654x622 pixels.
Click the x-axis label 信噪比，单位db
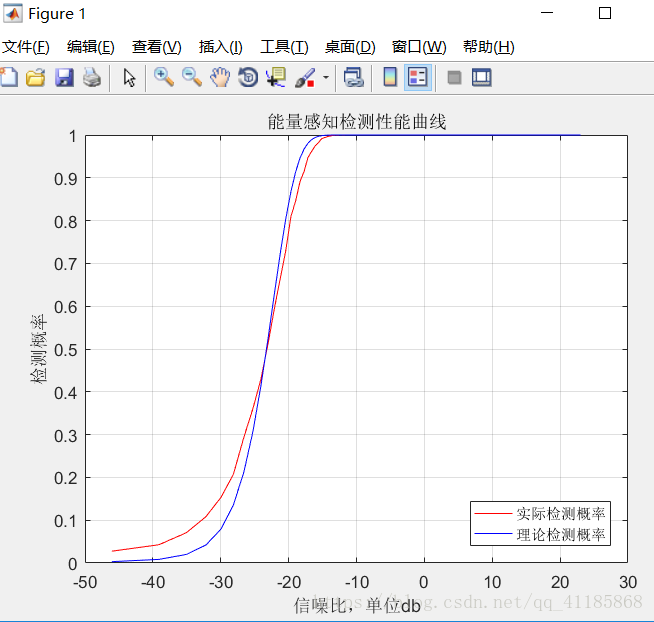(357, 605)
